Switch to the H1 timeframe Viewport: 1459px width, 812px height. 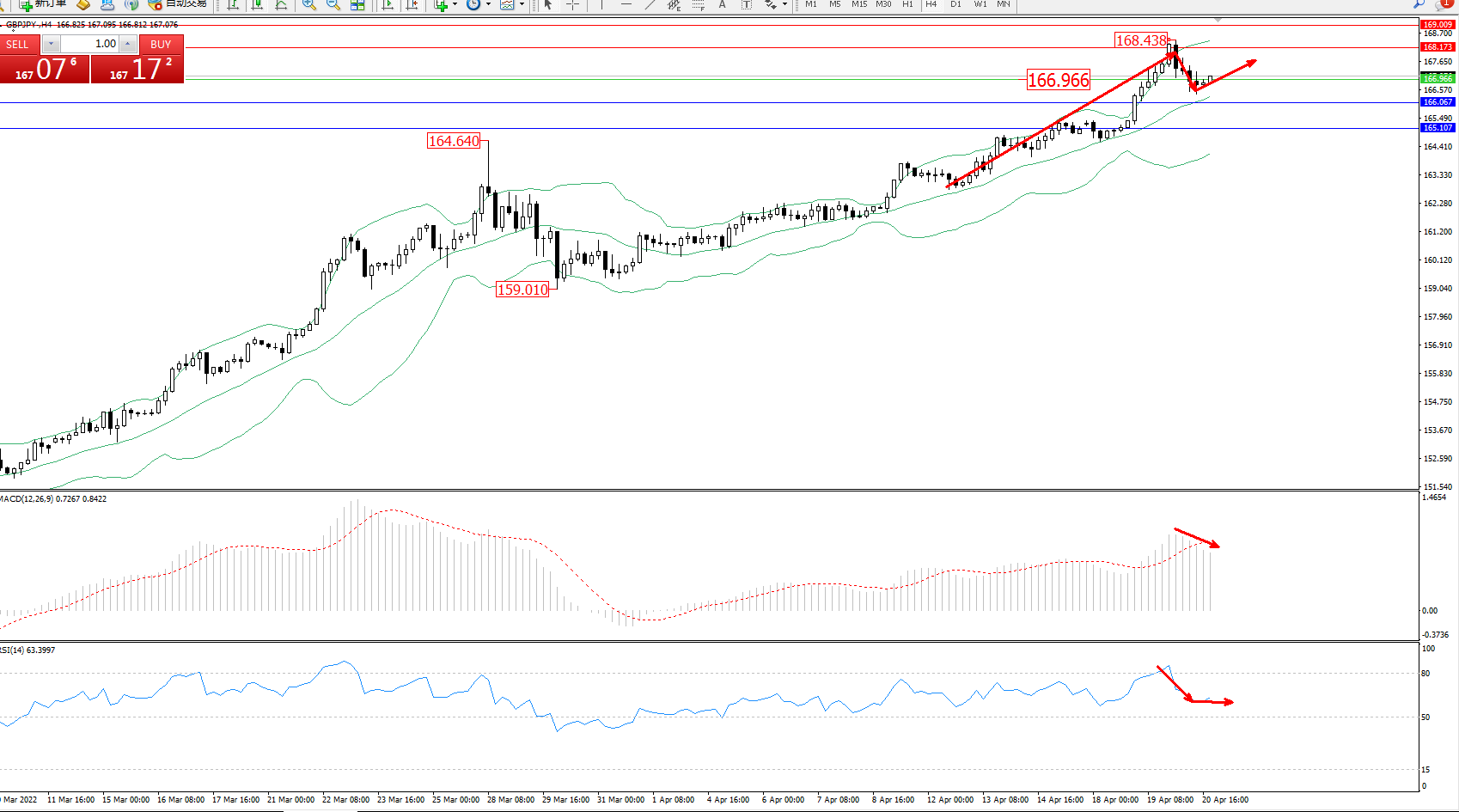(x=907, y=4)
